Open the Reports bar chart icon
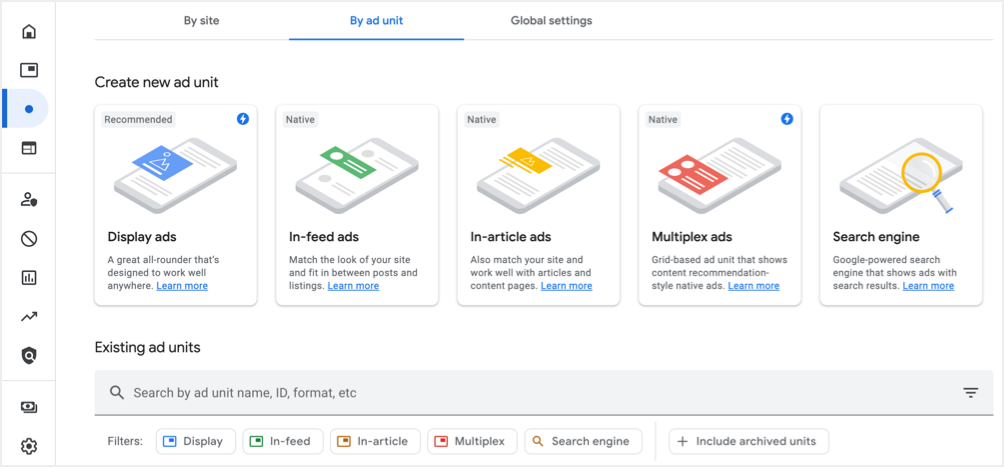Viewport: 1004px width, 467px height. click(29, 277)
